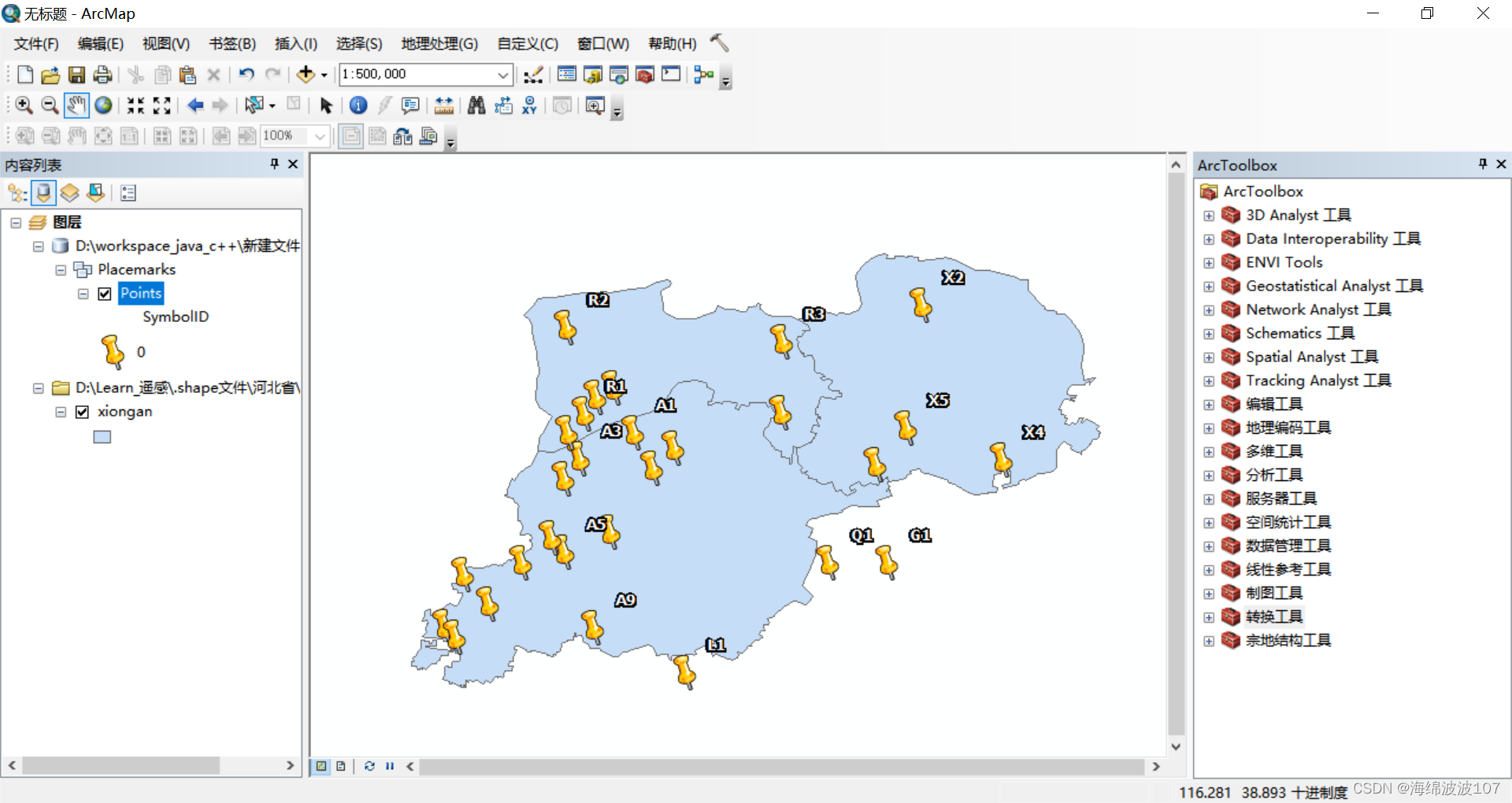Expand the Spatial Analyst 工具 toolbox
1512x803 pixels.
coord(1209,357)
